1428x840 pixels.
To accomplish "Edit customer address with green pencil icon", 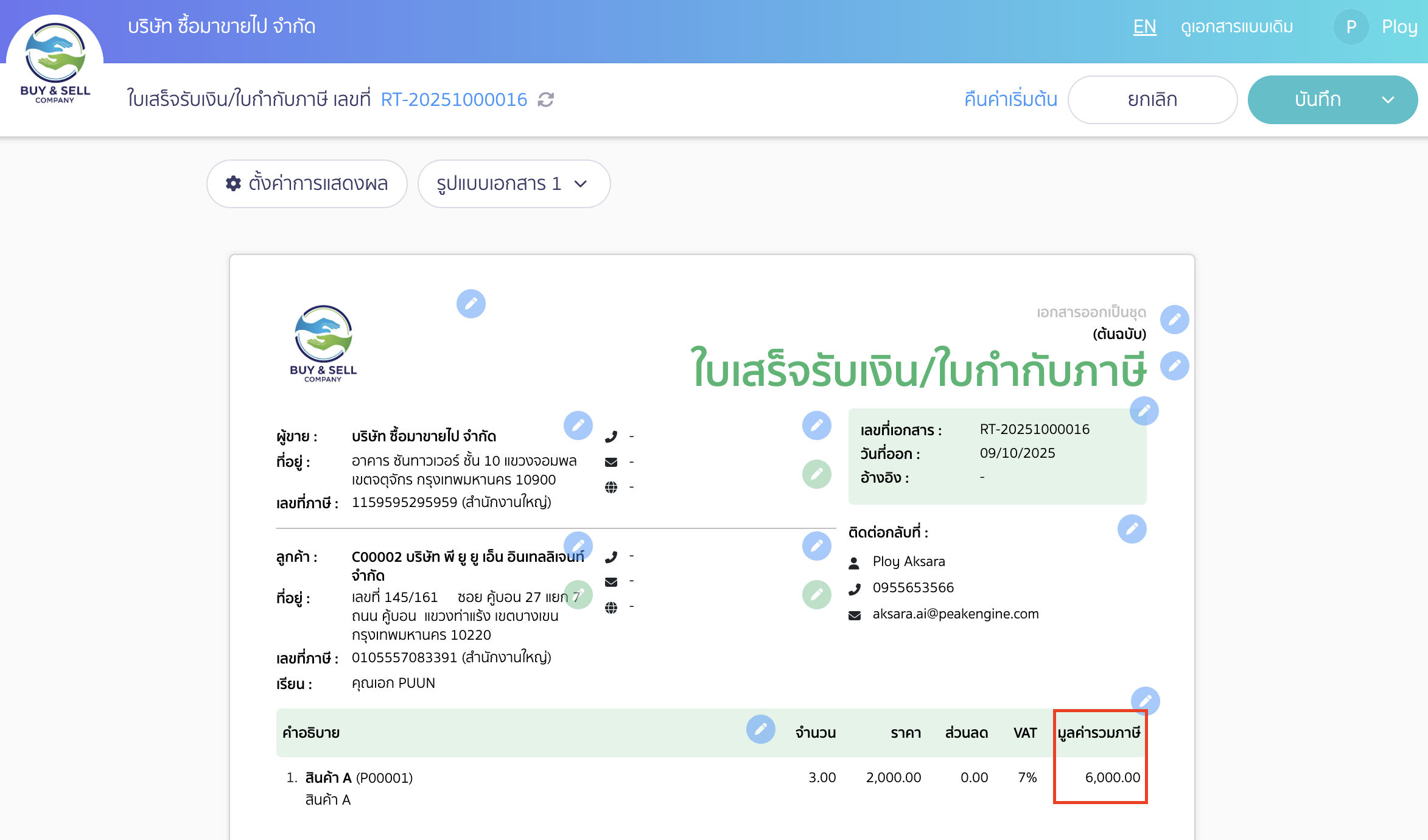I will tap(578, 595).
